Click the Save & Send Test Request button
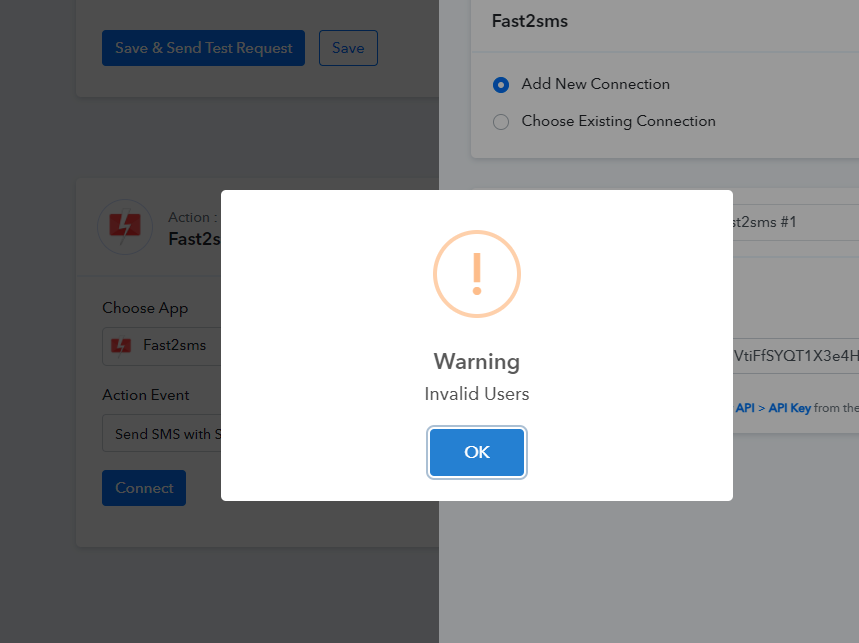 click(203, 48)
